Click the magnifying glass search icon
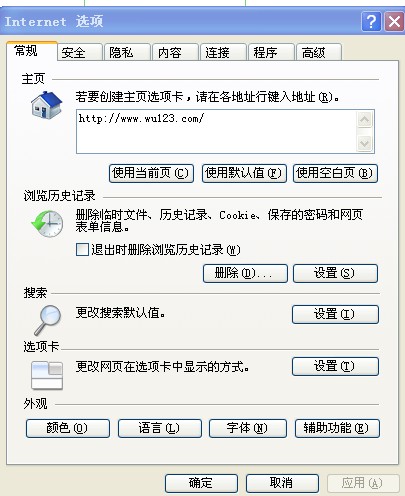This screenshot has height=496, width=405. click(x=47, y=320)
